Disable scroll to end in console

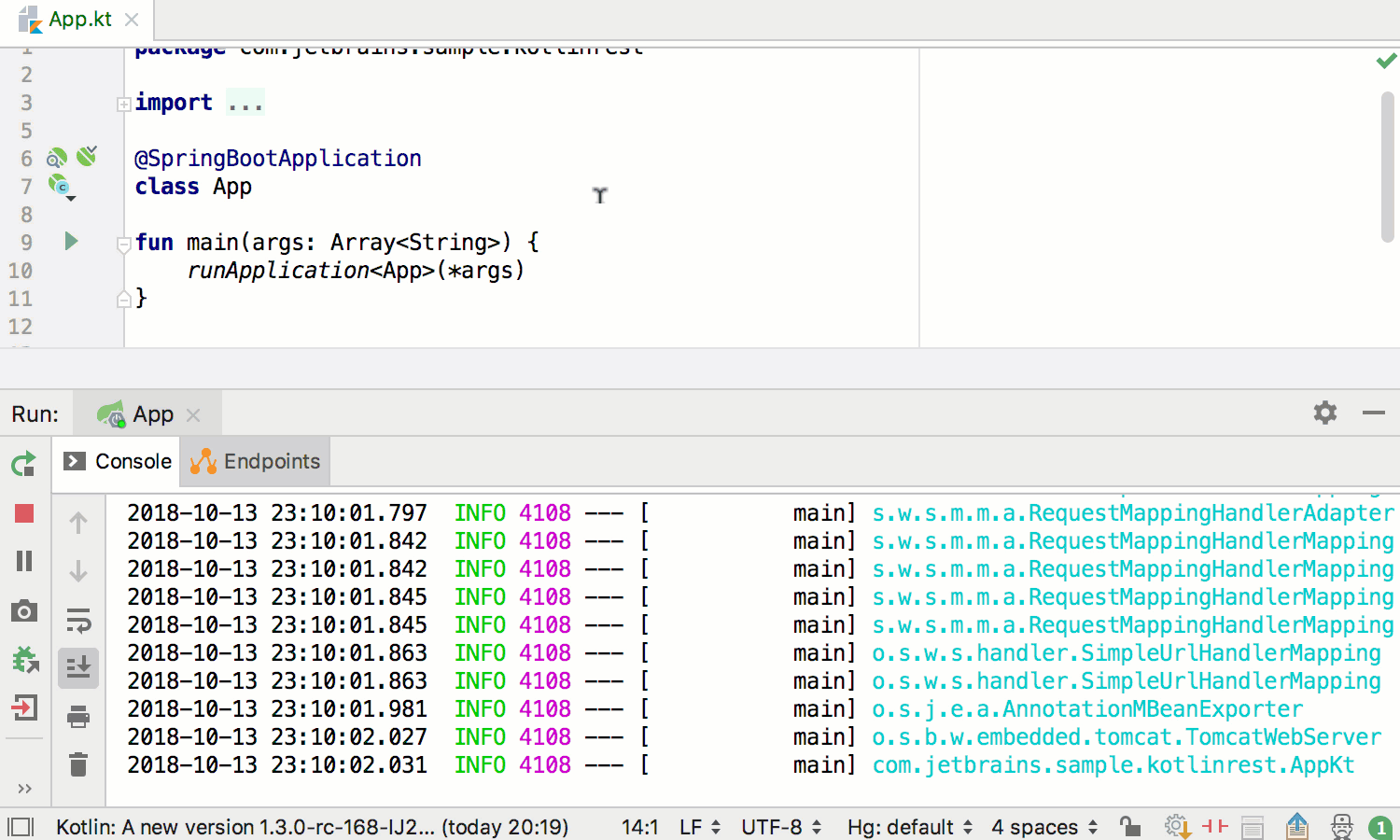[77, 668]
